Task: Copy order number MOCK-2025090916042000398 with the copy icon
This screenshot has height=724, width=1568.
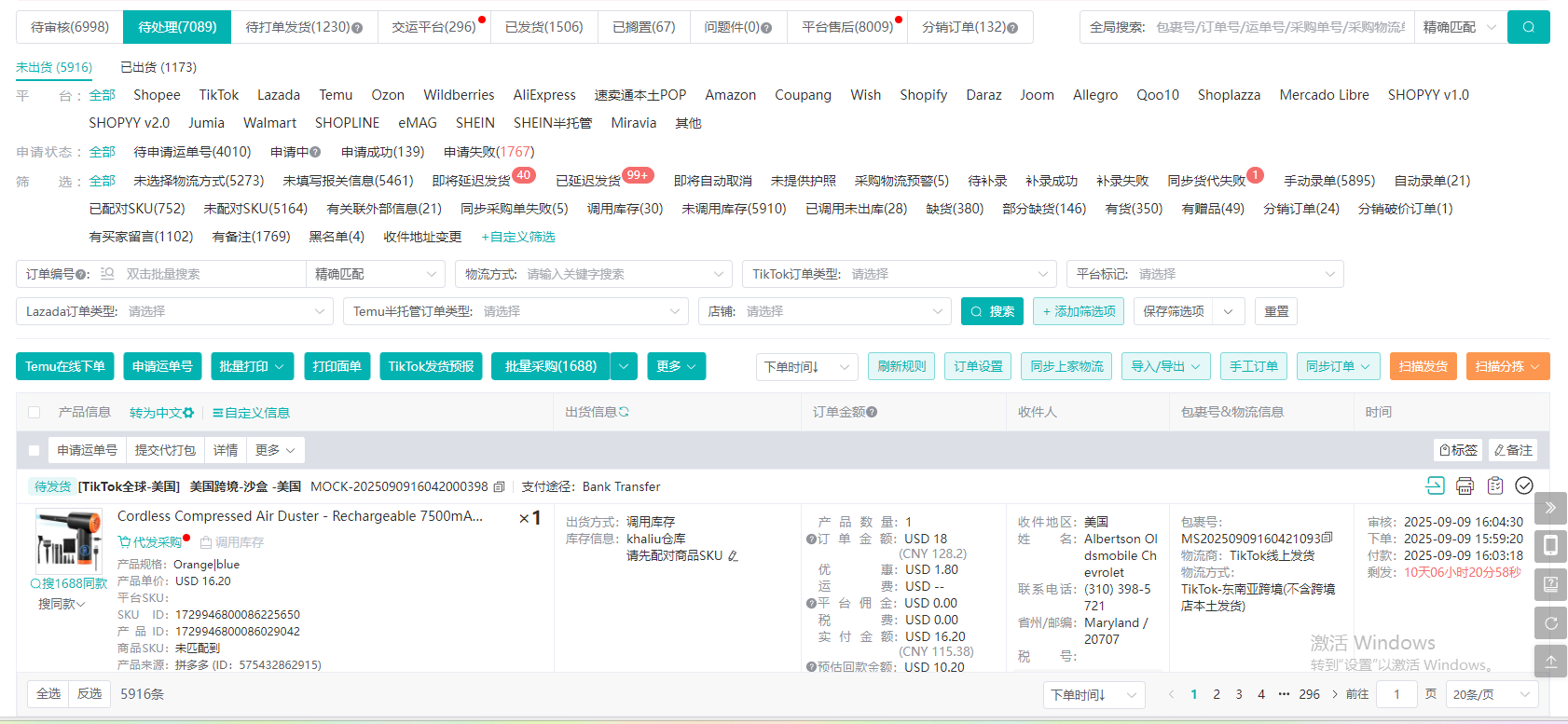Action: click(x=500, y=487)
